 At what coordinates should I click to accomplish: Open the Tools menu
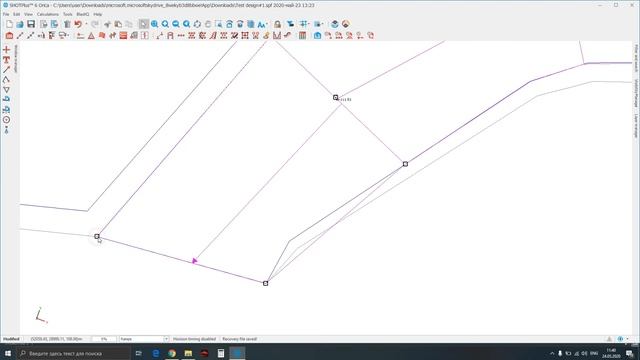(x=67, y=14)
